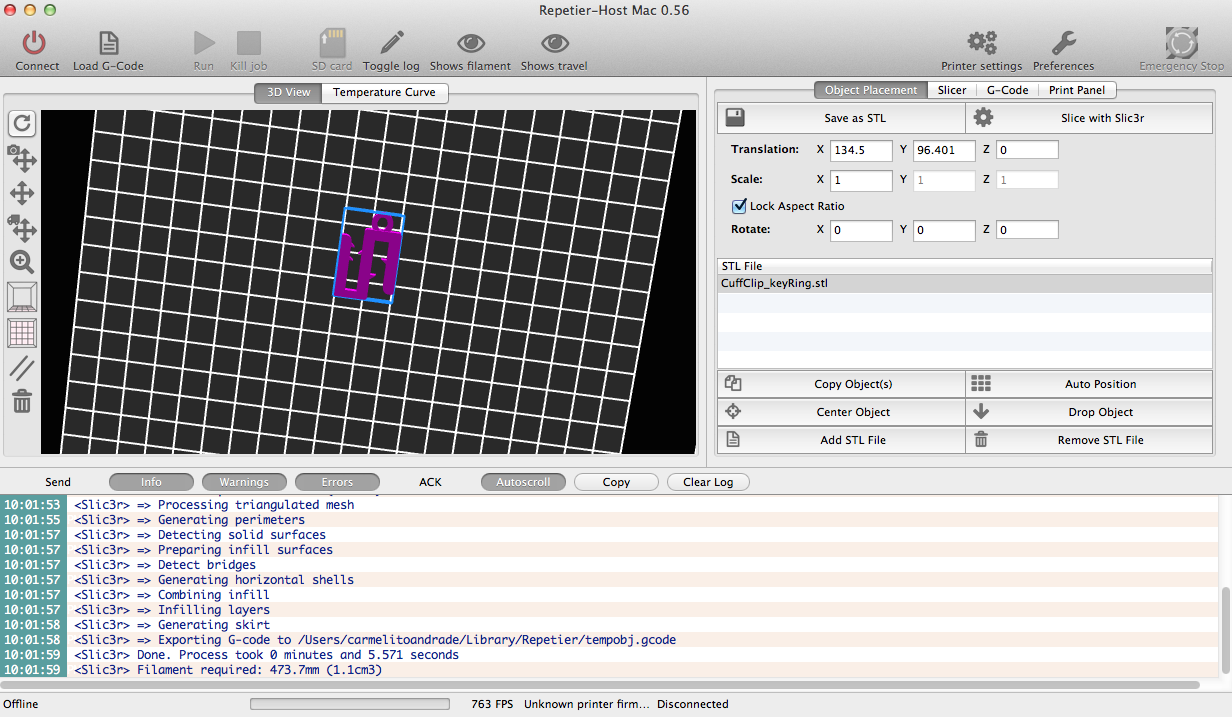The width and height of the screenshot is (1232, 717).
Task: Select the Object Placement tab
Action: 870,90
